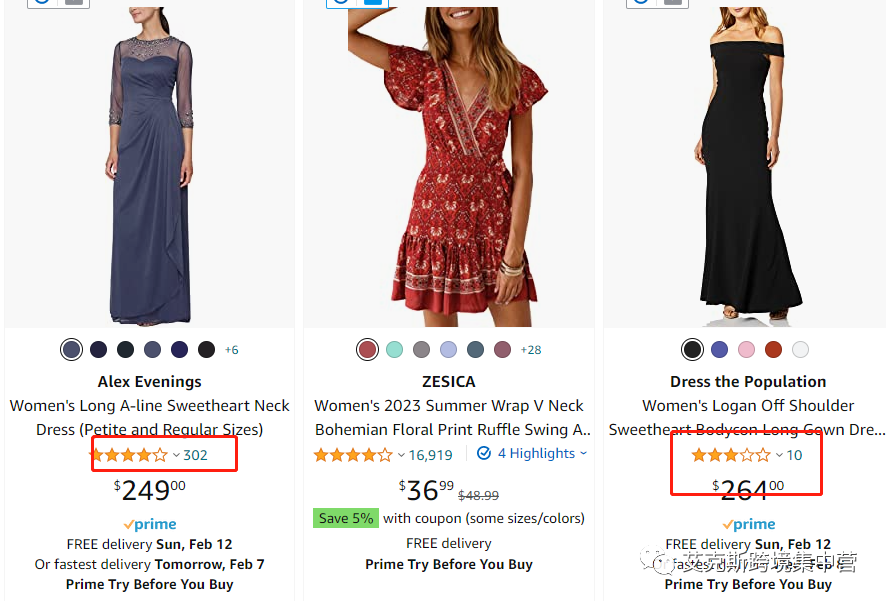The height and width of the screenshot is (601, 886).
Task: Click the navy Alex Evenings dress image
Action: (150, 165)
